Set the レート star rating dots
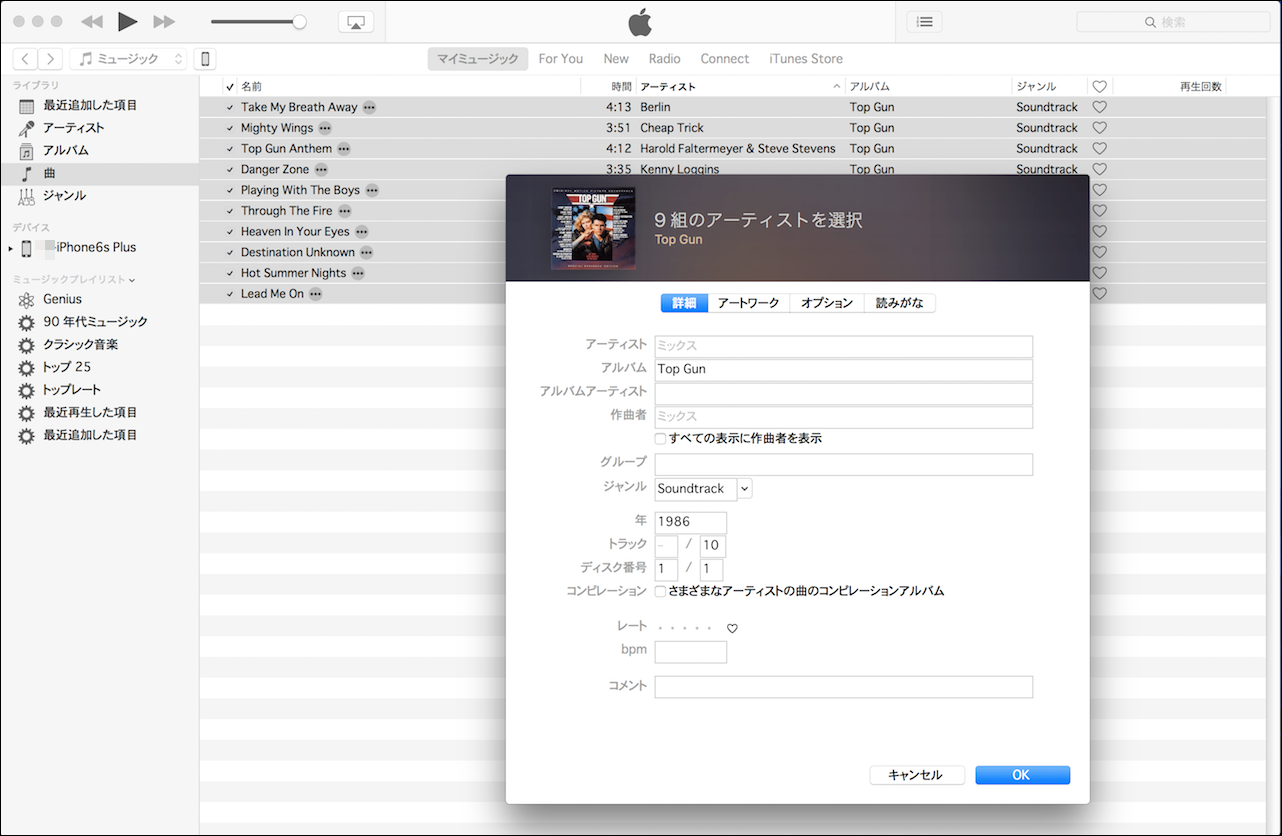 tap(684, 628)
